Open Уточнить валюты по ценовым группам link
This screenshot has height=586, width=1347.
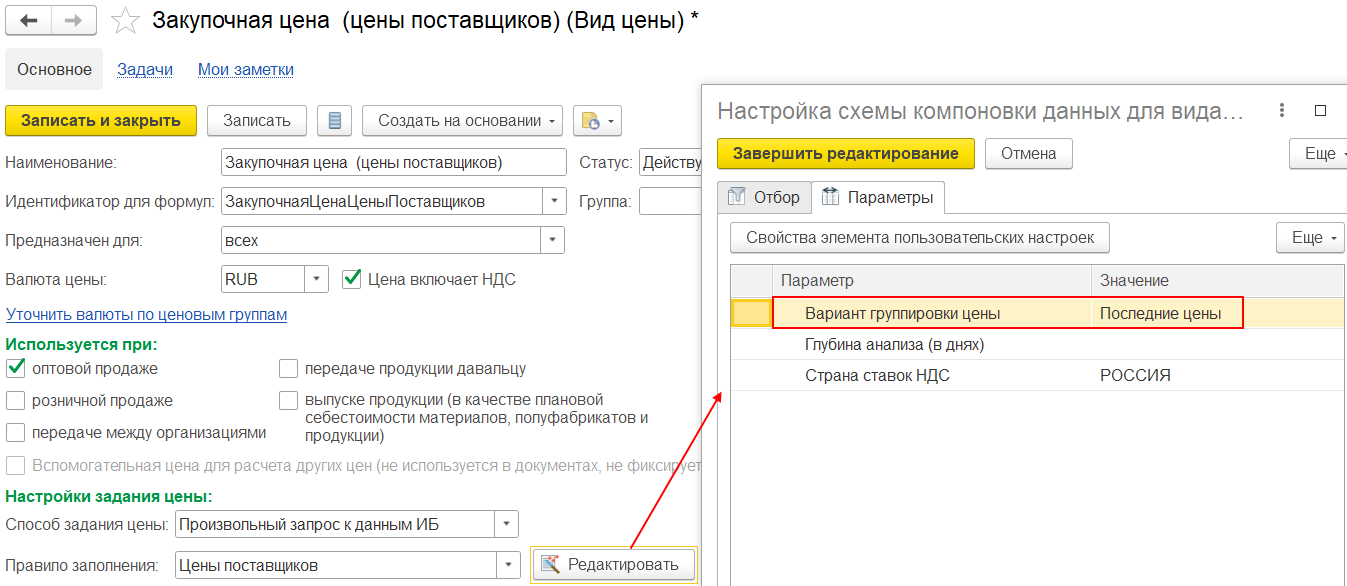click(x=146, y=315)
